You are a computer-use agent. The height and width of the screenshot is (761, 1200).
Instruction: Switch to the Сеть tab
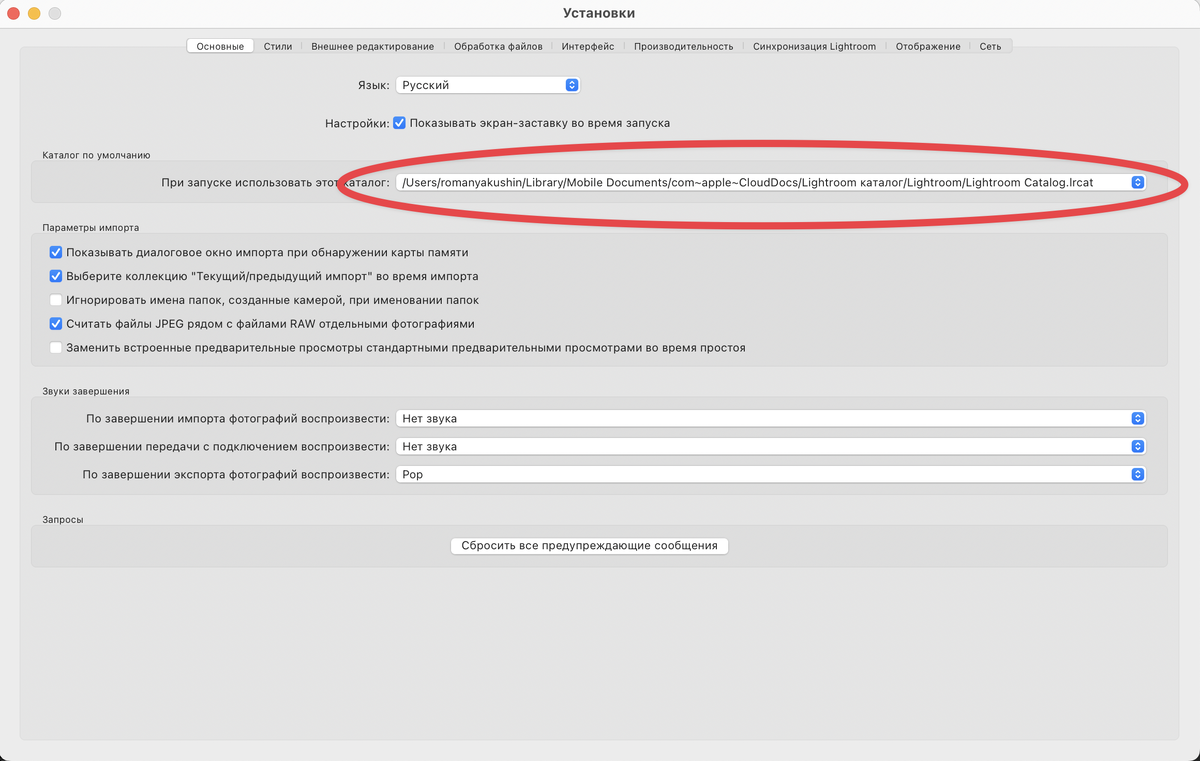coord(989,46)
